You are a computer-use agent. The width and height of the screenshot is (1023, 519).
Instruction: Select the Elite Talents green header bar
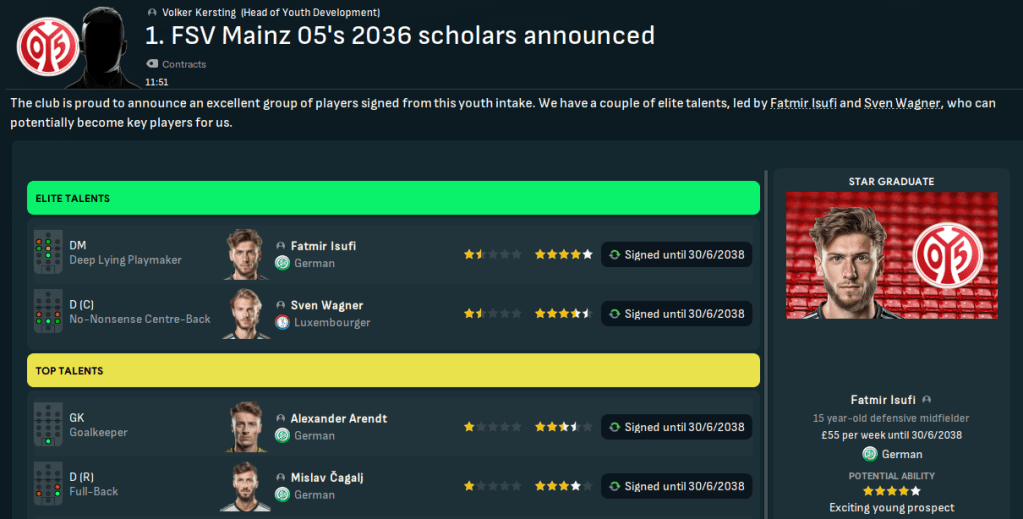coord(393,198)
